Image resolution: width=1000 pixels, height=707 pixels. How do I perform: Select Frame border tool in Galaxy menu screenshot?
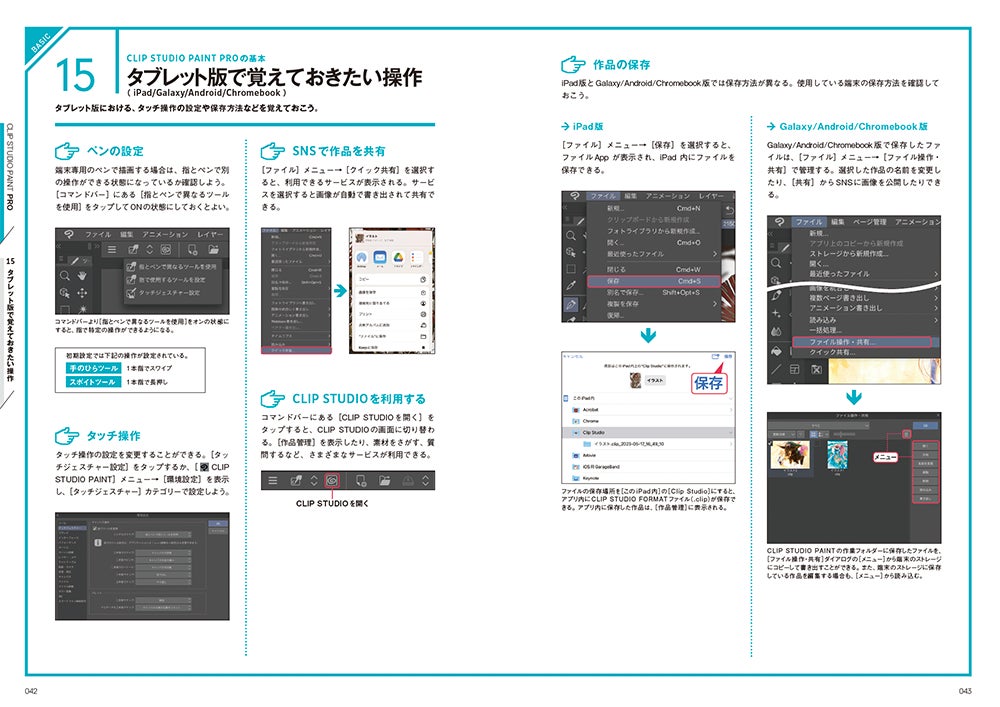tap(794, 369)
